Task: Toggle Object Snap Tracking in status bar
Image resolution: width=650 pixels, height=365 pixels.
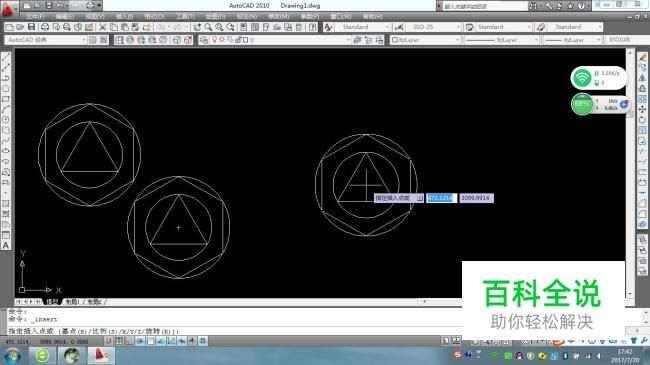Action: tap(161, 341)
